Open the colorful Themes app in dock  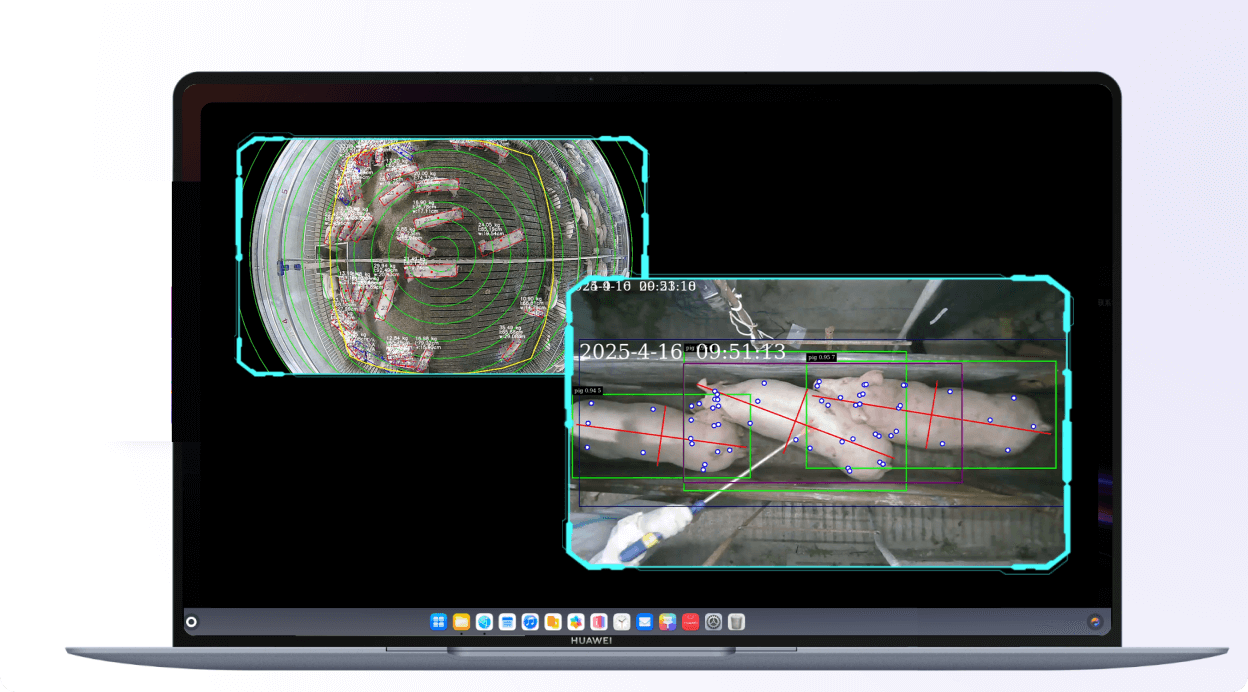(x=667, y=622)
